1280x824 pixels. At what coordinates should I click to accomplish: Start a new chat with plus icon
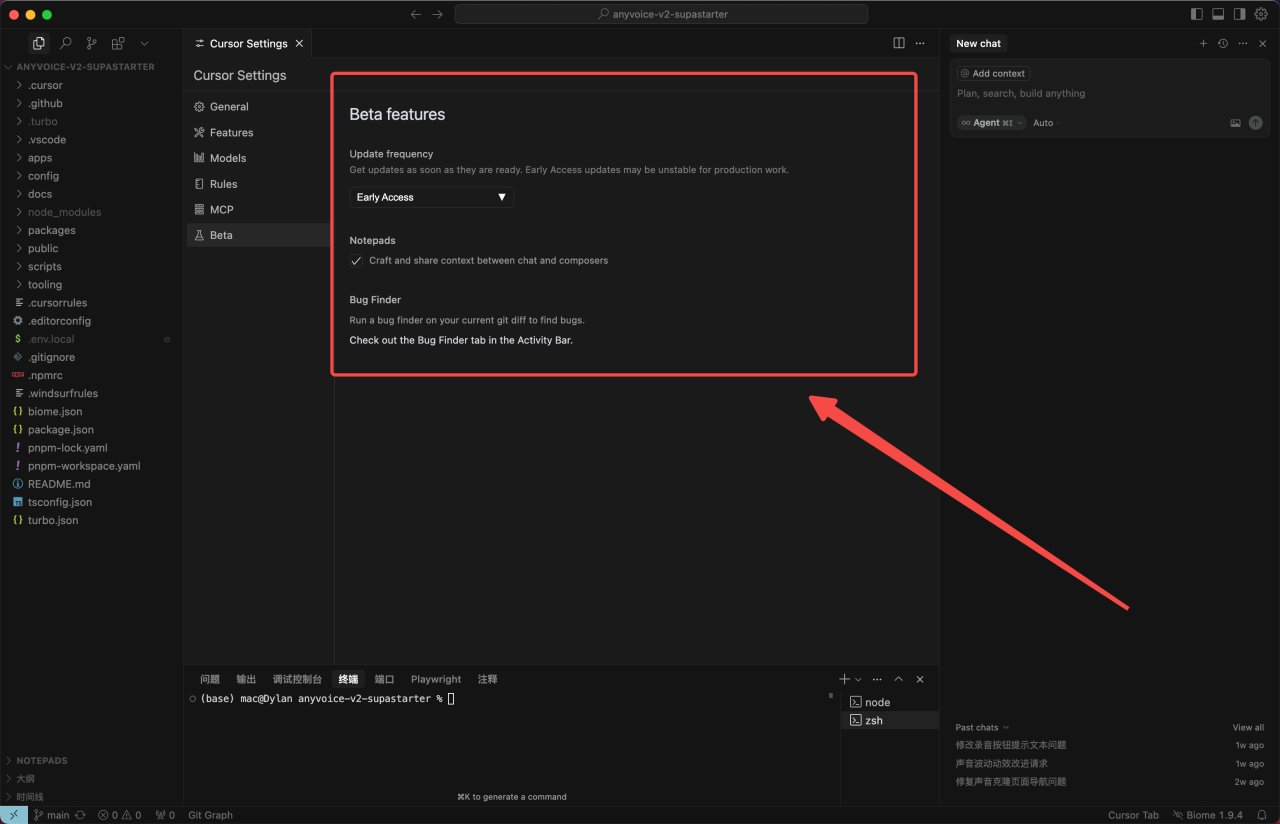[1203, 43]
